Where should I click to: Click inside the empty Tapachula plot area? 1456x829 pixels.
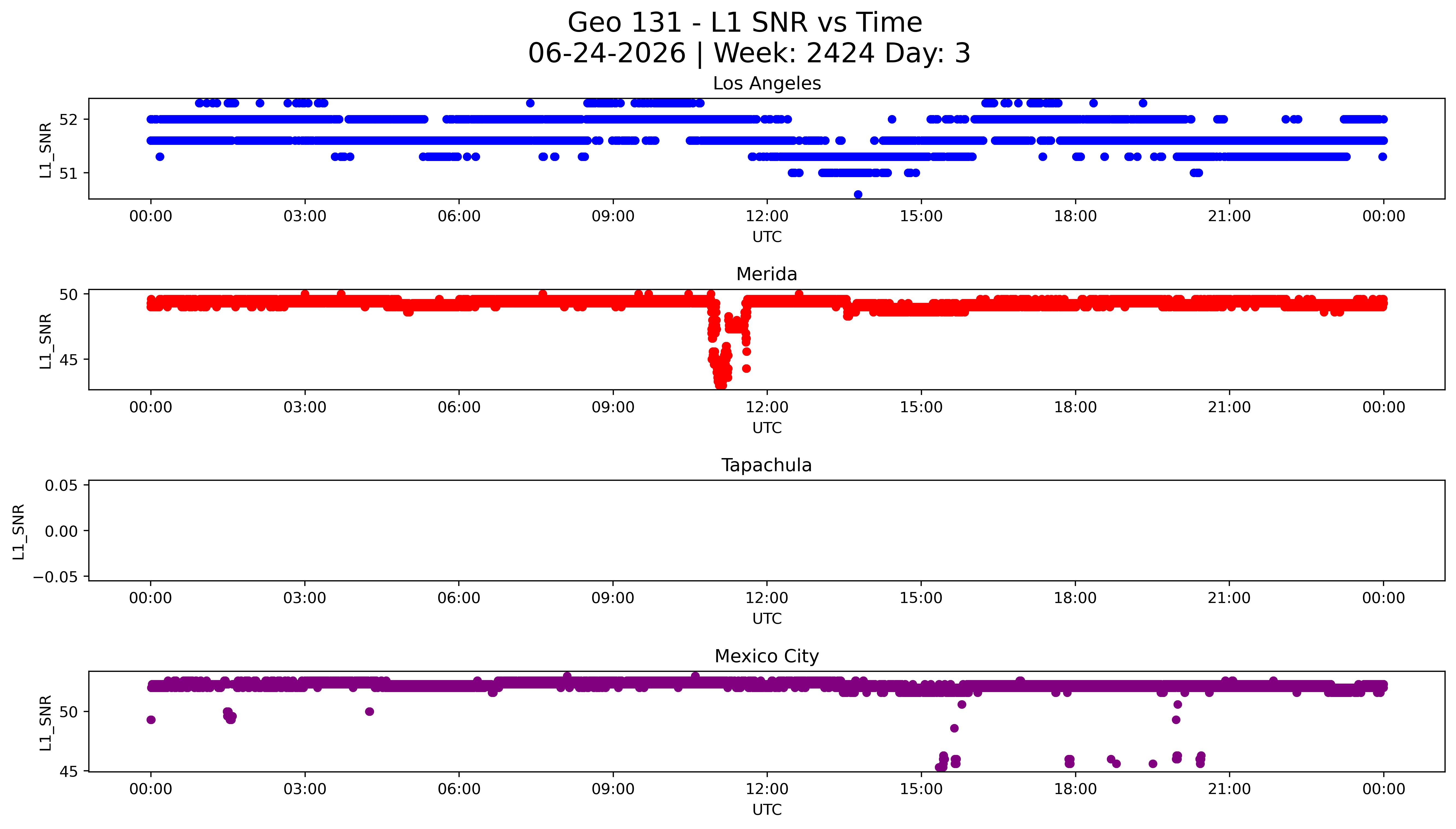point(766,531)
